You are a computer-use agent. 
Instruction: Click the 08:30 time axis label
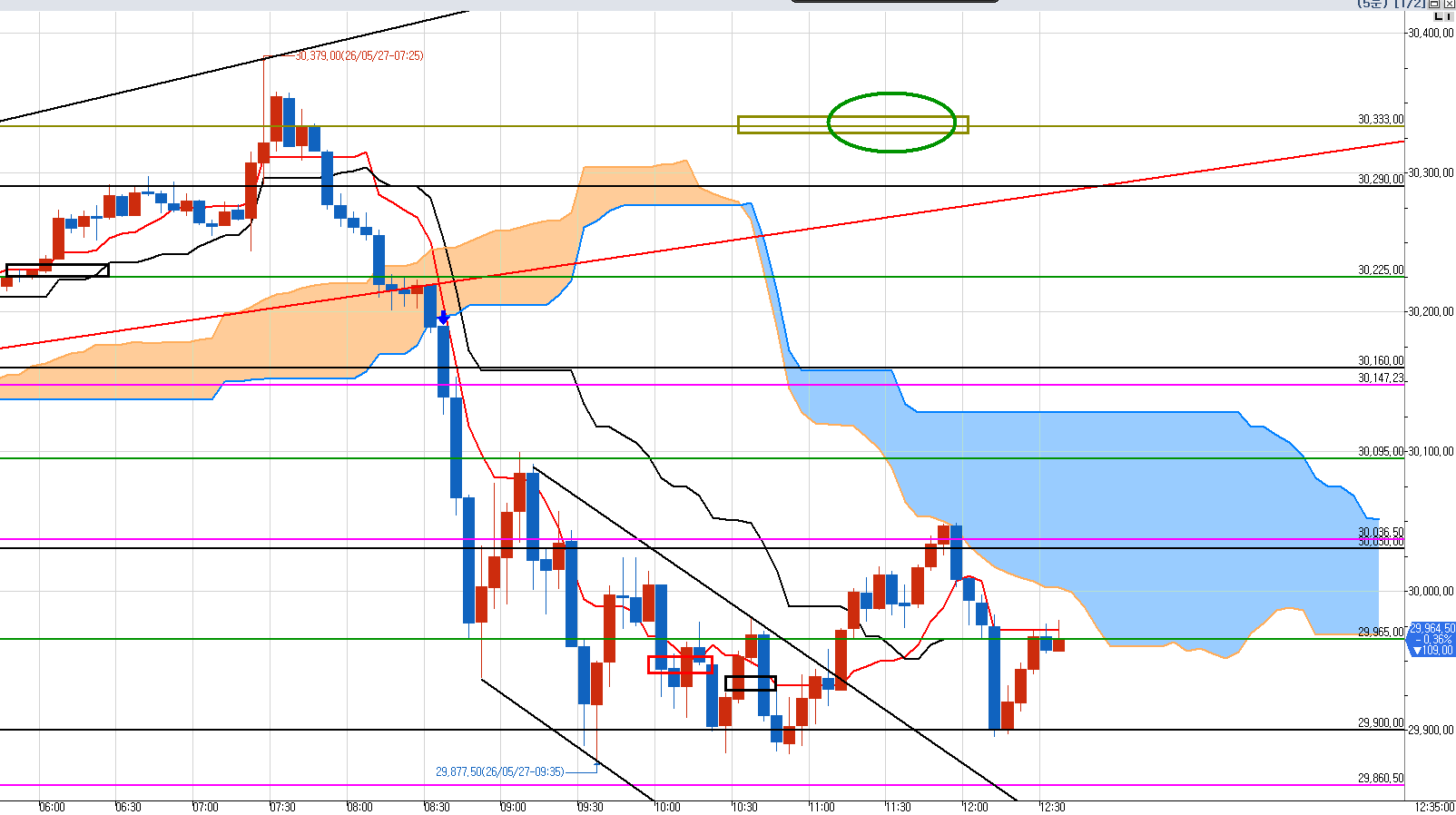pyautogui.click(x=437, y=807)
